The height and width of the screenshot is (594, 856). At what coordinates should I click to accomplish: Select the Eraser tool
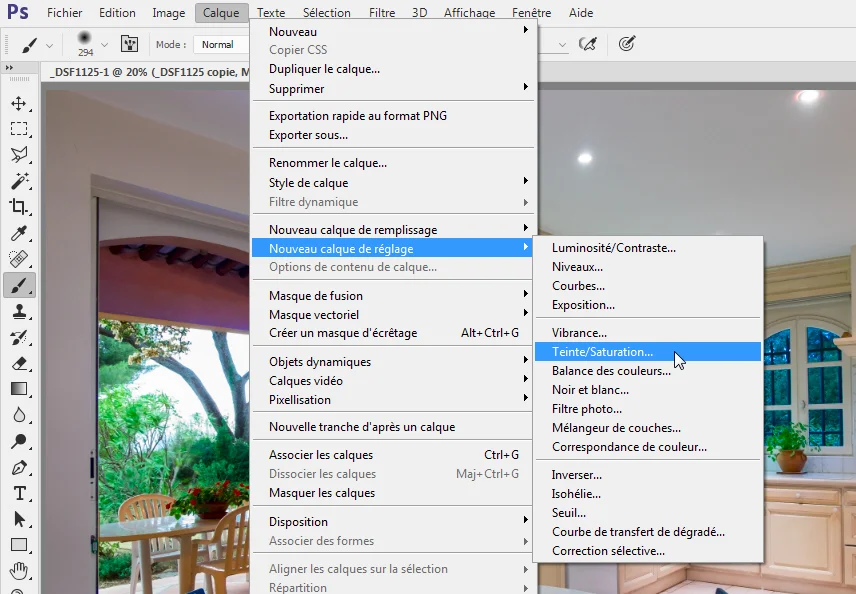point(19,363)
